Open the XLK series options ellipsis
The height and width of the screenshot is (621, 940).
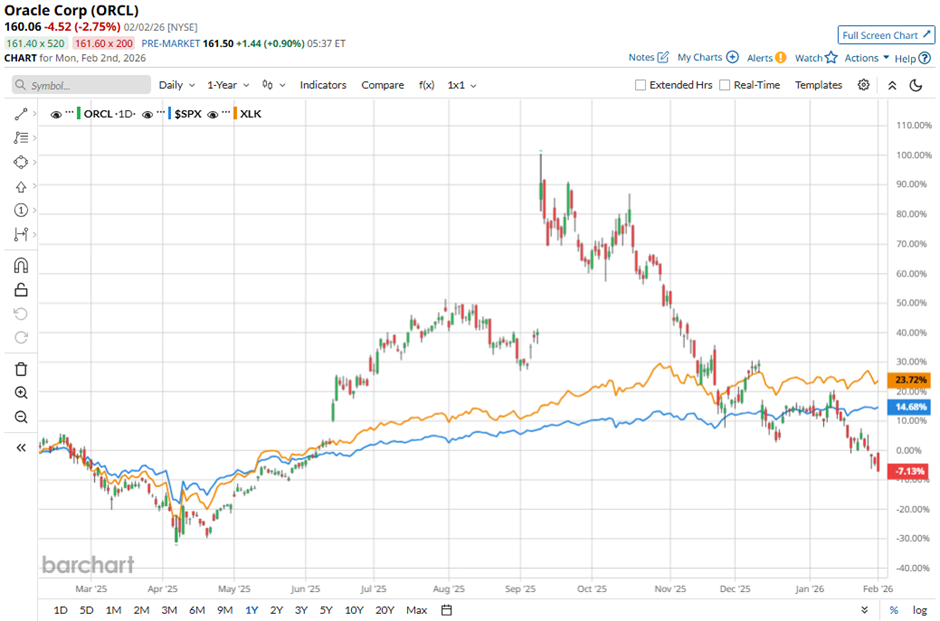click(x=225, y=113)
